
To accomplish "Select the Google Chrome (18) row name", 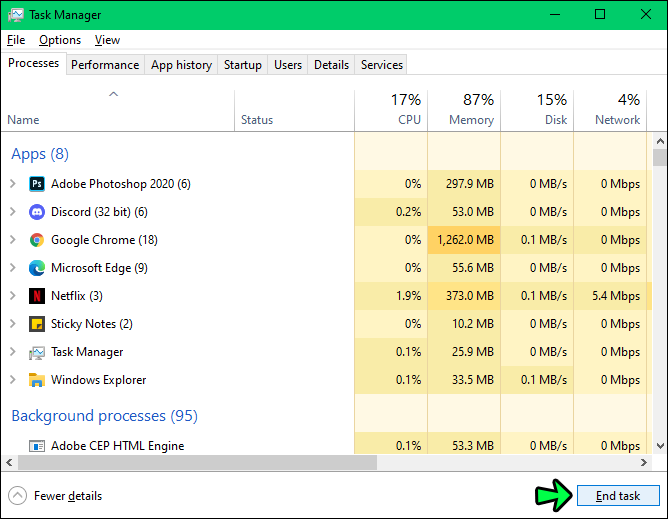I will [104, 240].
